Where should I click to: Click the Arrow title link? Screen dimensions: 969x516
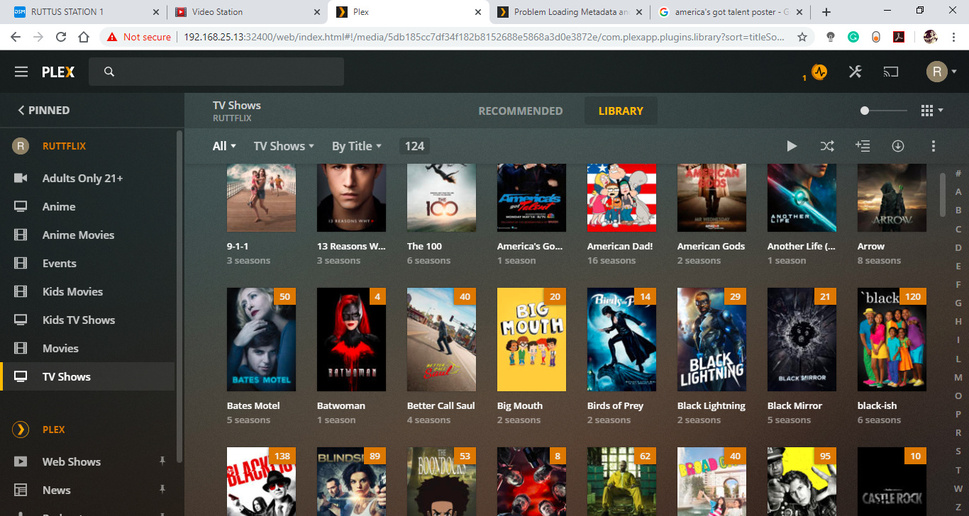(871, 246)
